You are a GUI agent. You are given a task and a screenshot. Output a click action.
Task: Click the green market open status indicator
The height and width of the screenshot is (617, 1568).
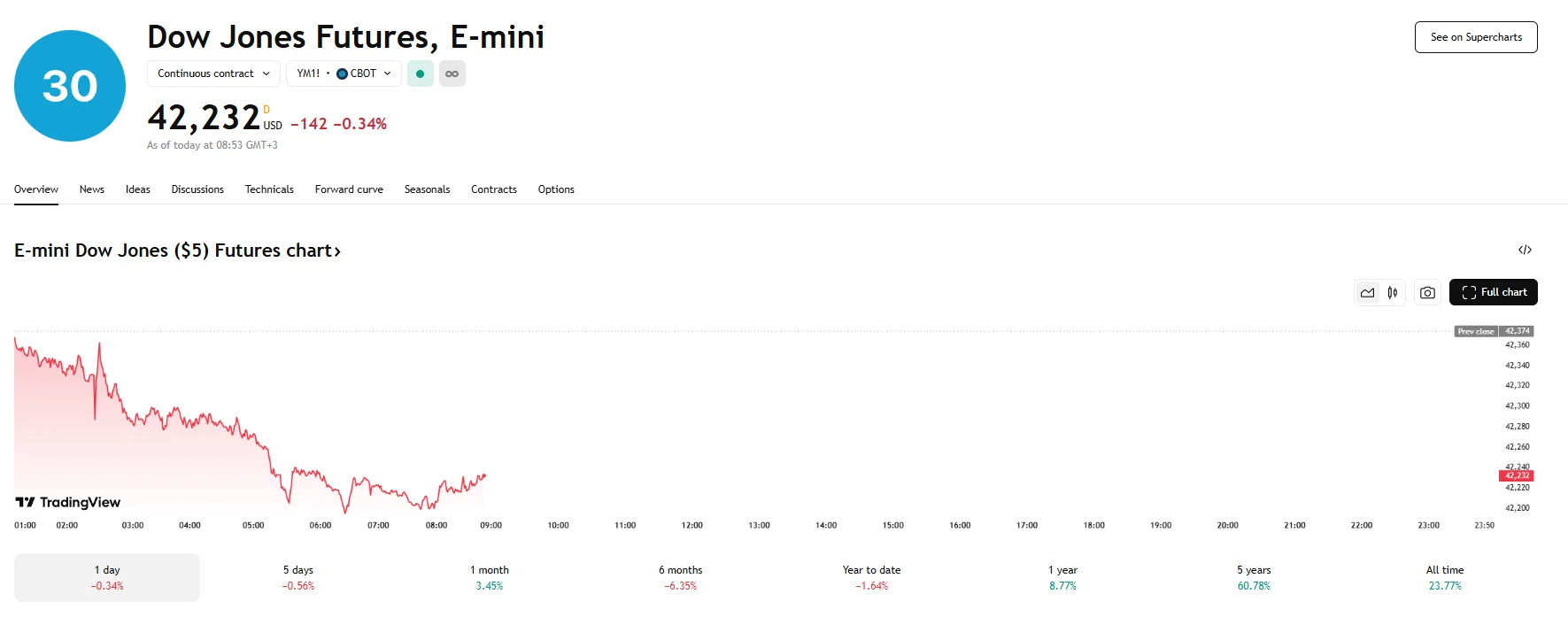pos(420,73)
